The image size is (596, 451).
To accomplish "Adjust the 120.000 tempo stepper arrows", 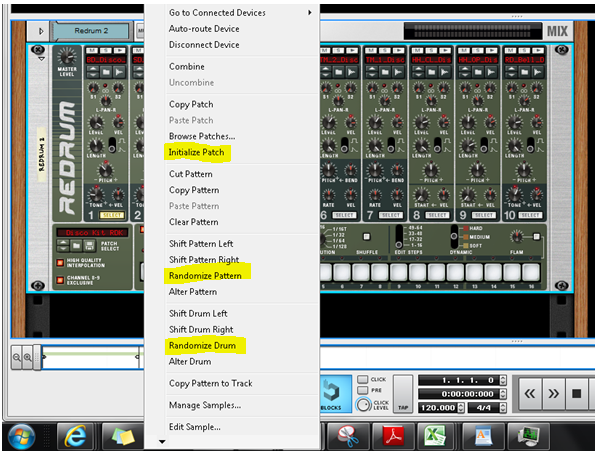I will [461, 408].
